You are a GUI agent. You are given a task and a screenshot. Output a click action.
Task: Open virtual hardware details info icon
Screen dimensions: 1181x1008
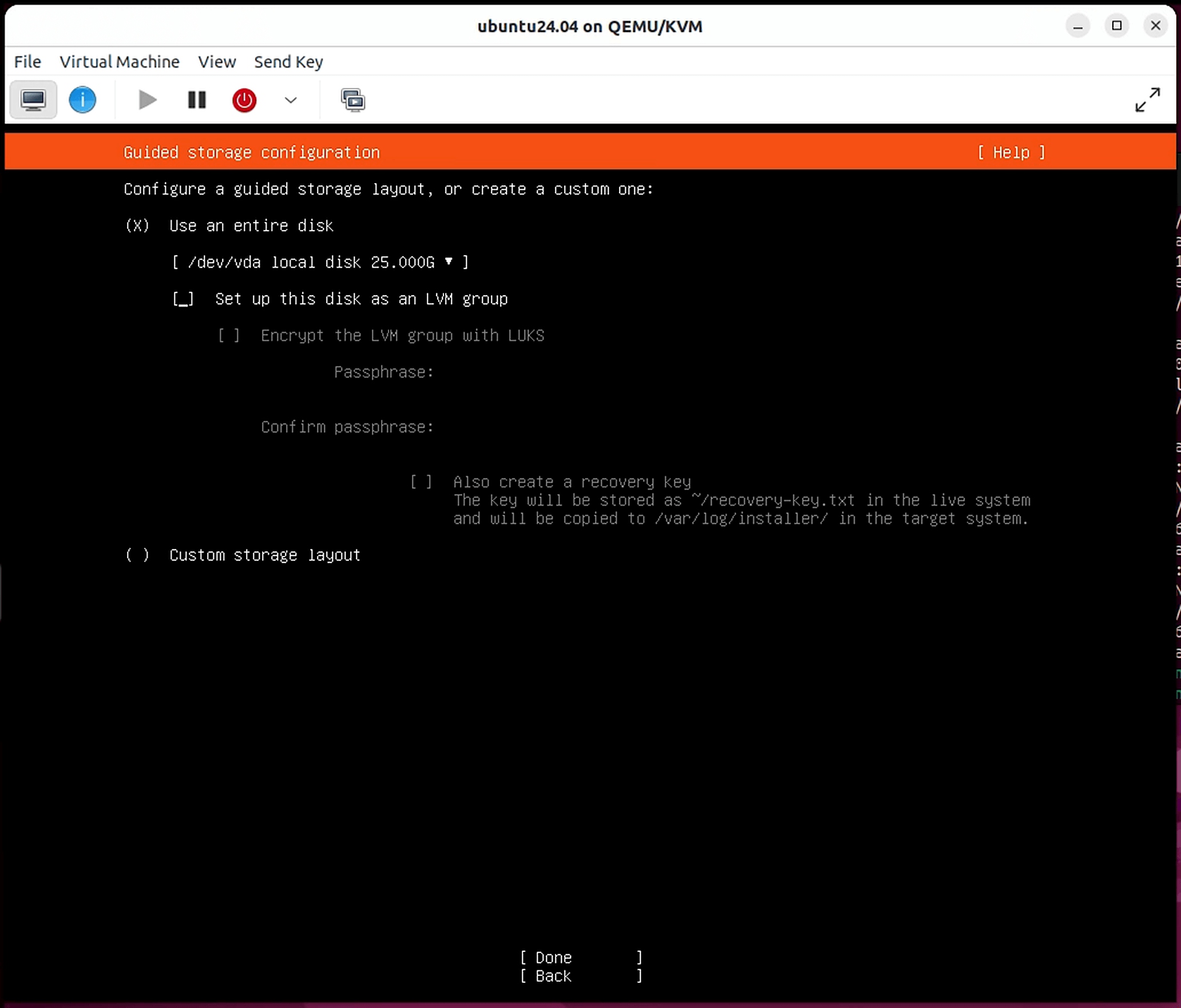[82, 100]
